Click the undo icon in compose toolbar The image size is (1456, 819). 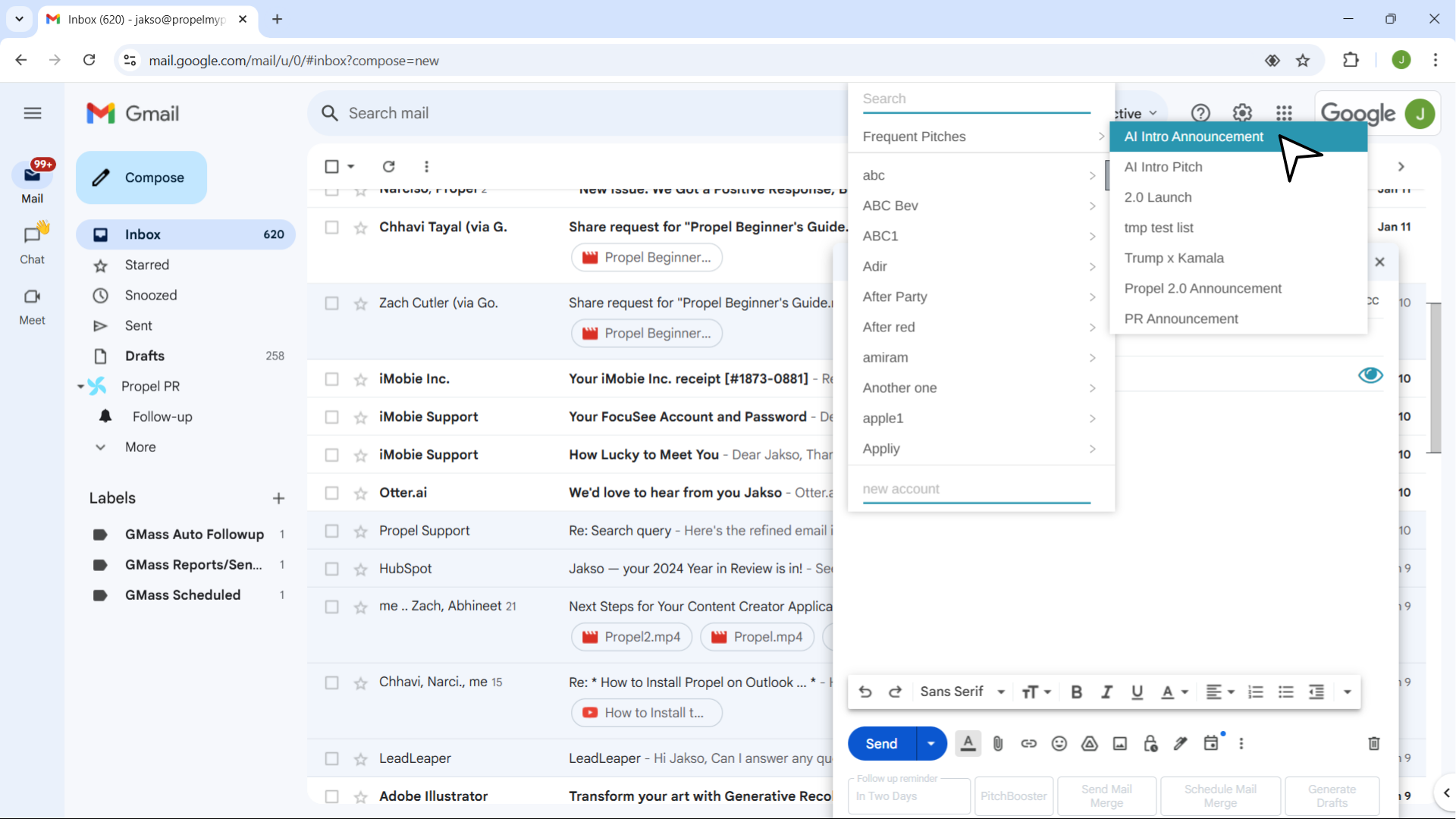865,692
